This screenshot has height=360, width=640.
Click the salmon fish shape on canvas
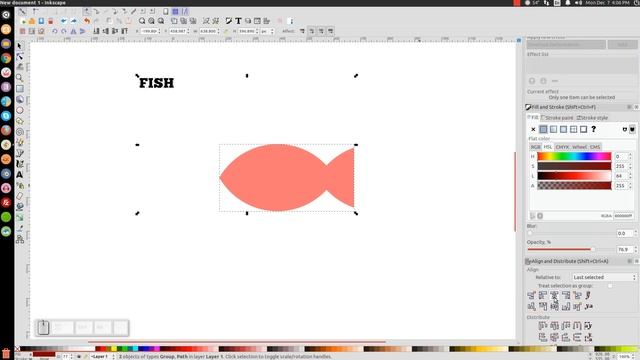coord(287,178)
